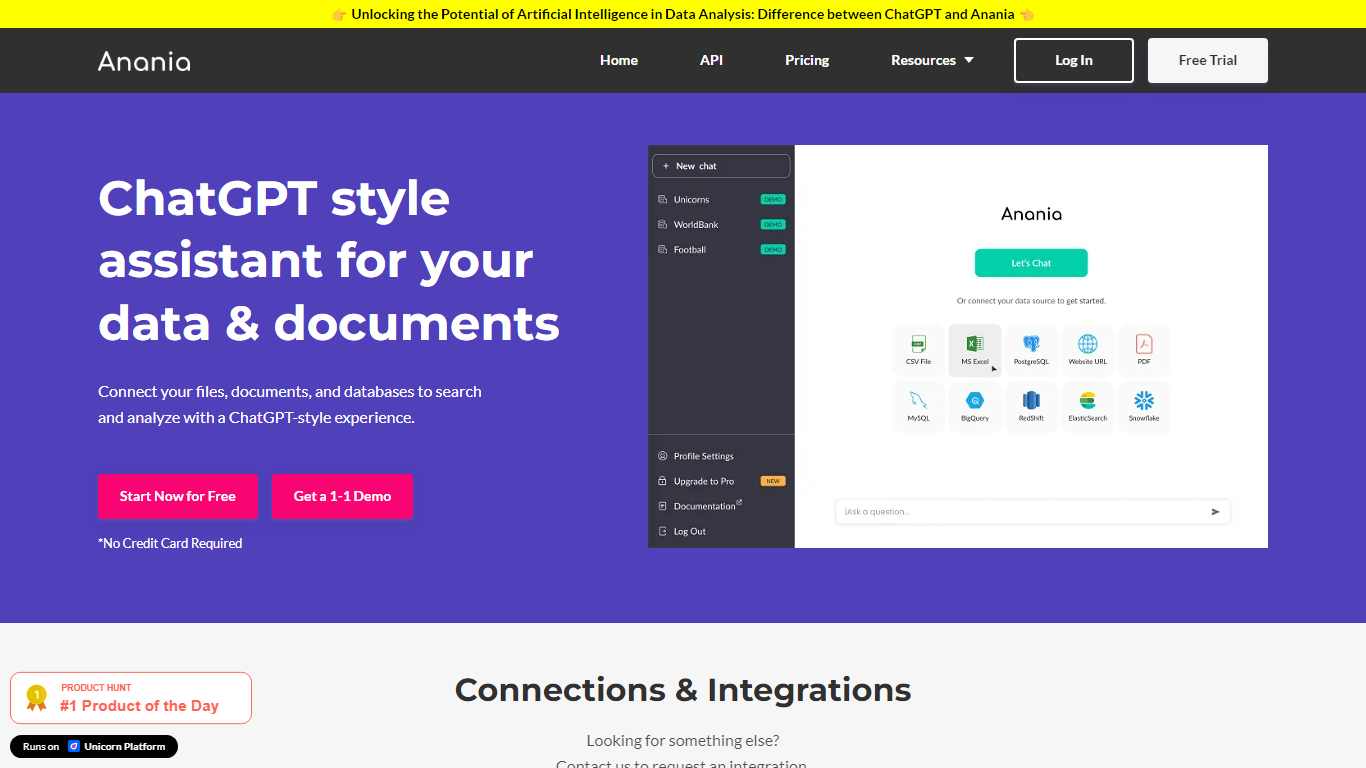Click the CSV File connector icon
The width and height of the screenshot is (1366, 768).
pyautogui.click(x=918, y=345)
